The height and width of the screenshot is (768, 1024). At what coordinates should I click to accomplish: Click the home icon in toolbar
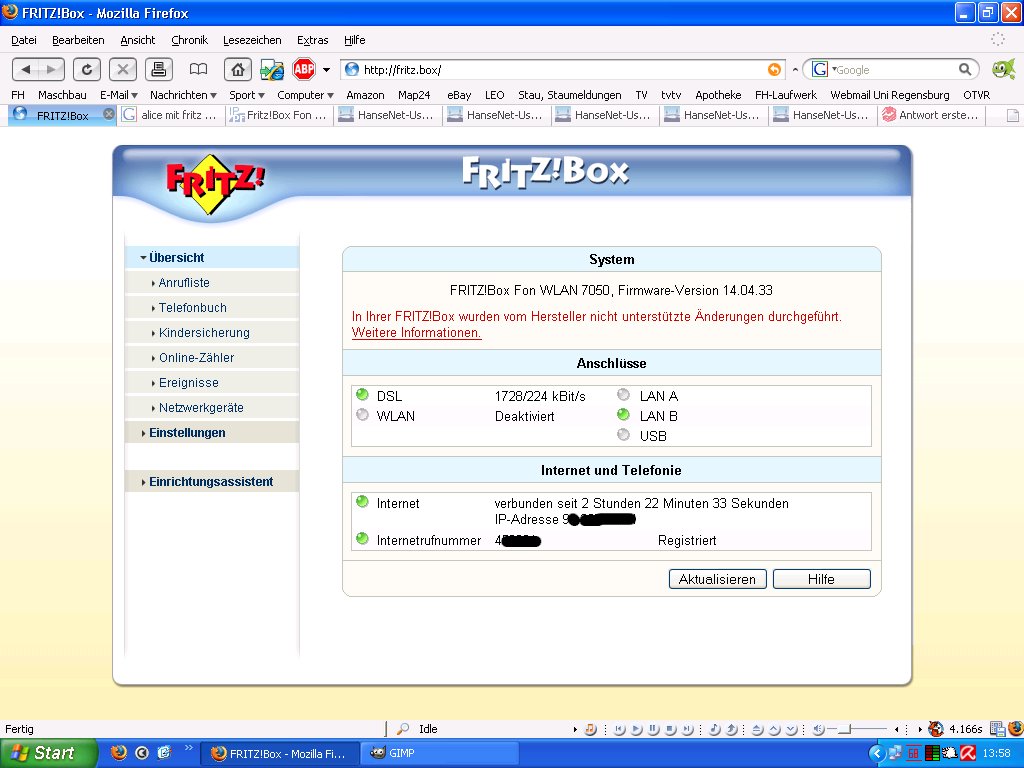[x=237, y=69]
